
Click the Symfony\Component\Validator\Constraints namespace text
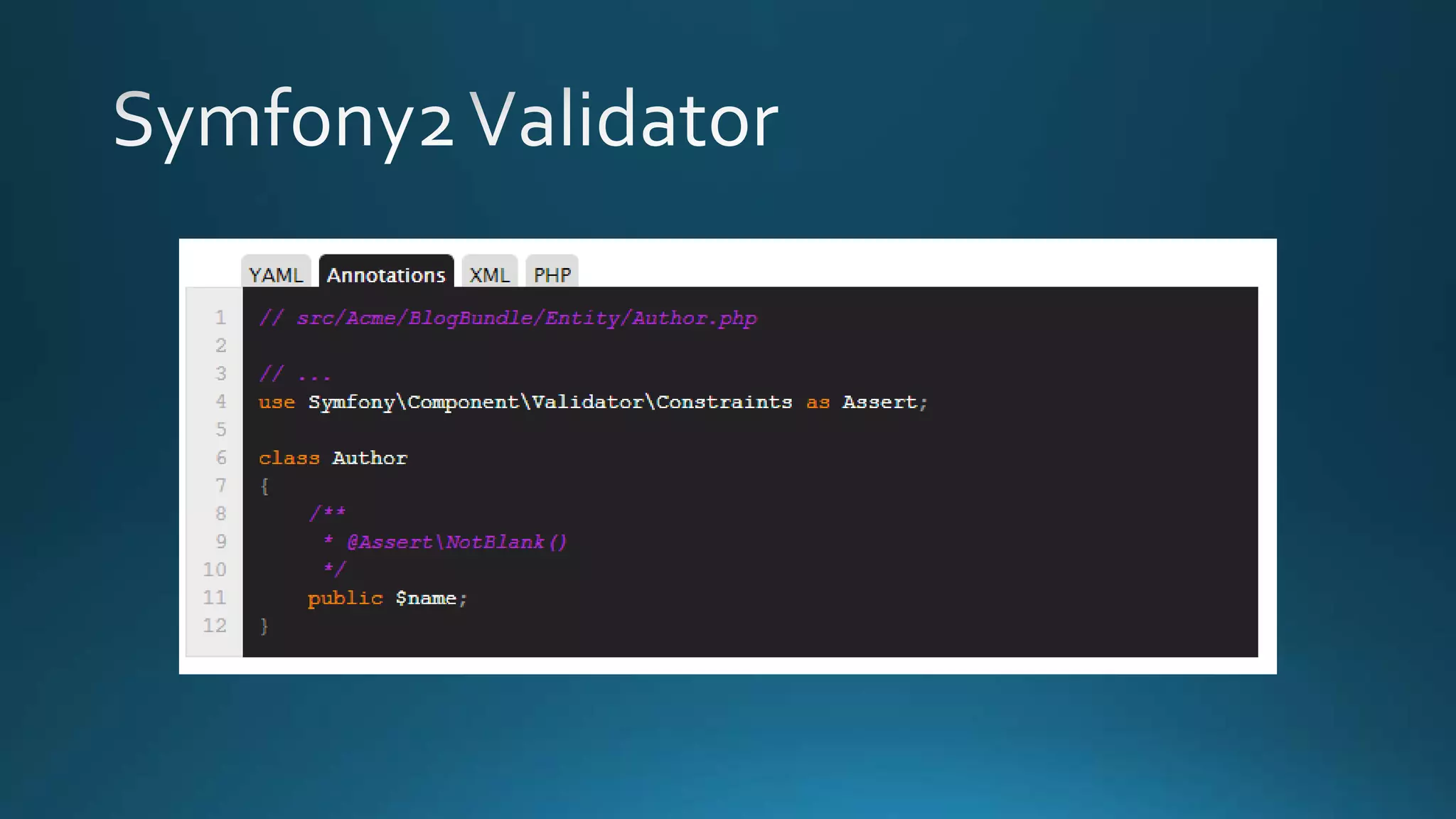tap(550, 402)
